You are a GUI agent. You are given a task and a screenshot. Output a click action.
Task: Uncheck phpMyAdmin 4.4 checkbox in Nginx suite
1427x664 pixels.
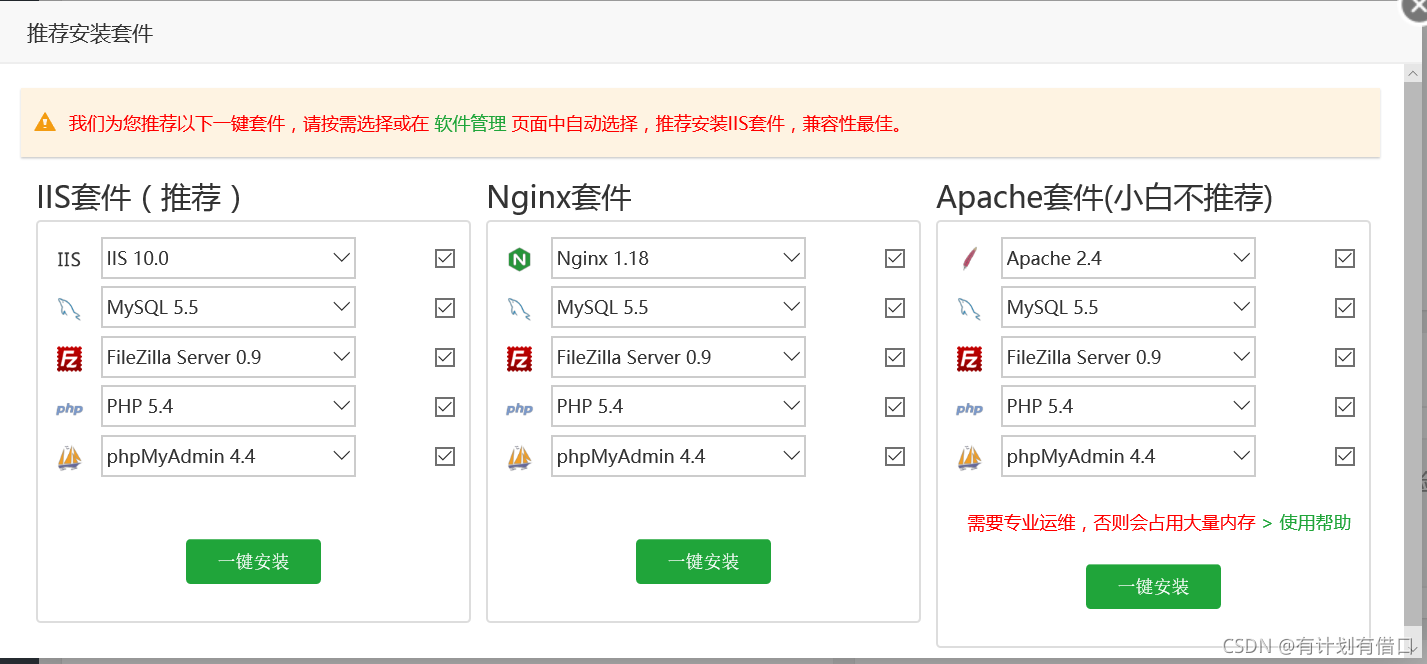pyautogui.click(x=895, y=456)
